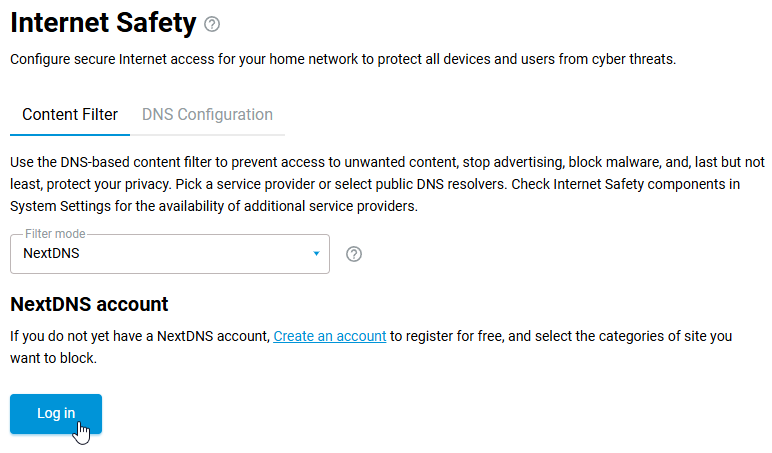Screen dimensions: 772x453
Task: Click the help icon next to Filter mode
Action: [x=353, y=254]
